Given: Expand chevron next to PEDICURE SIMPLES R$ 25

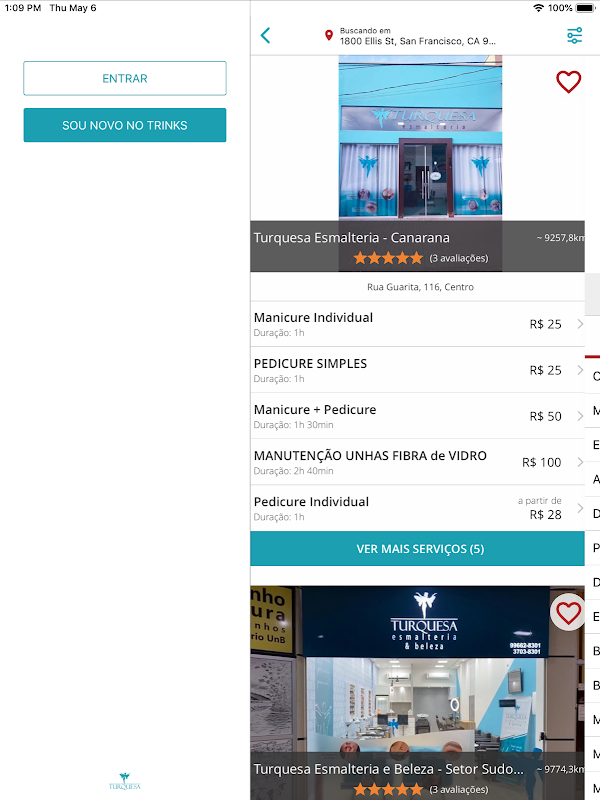Looking at the screenshot, I should click(580, 370).
